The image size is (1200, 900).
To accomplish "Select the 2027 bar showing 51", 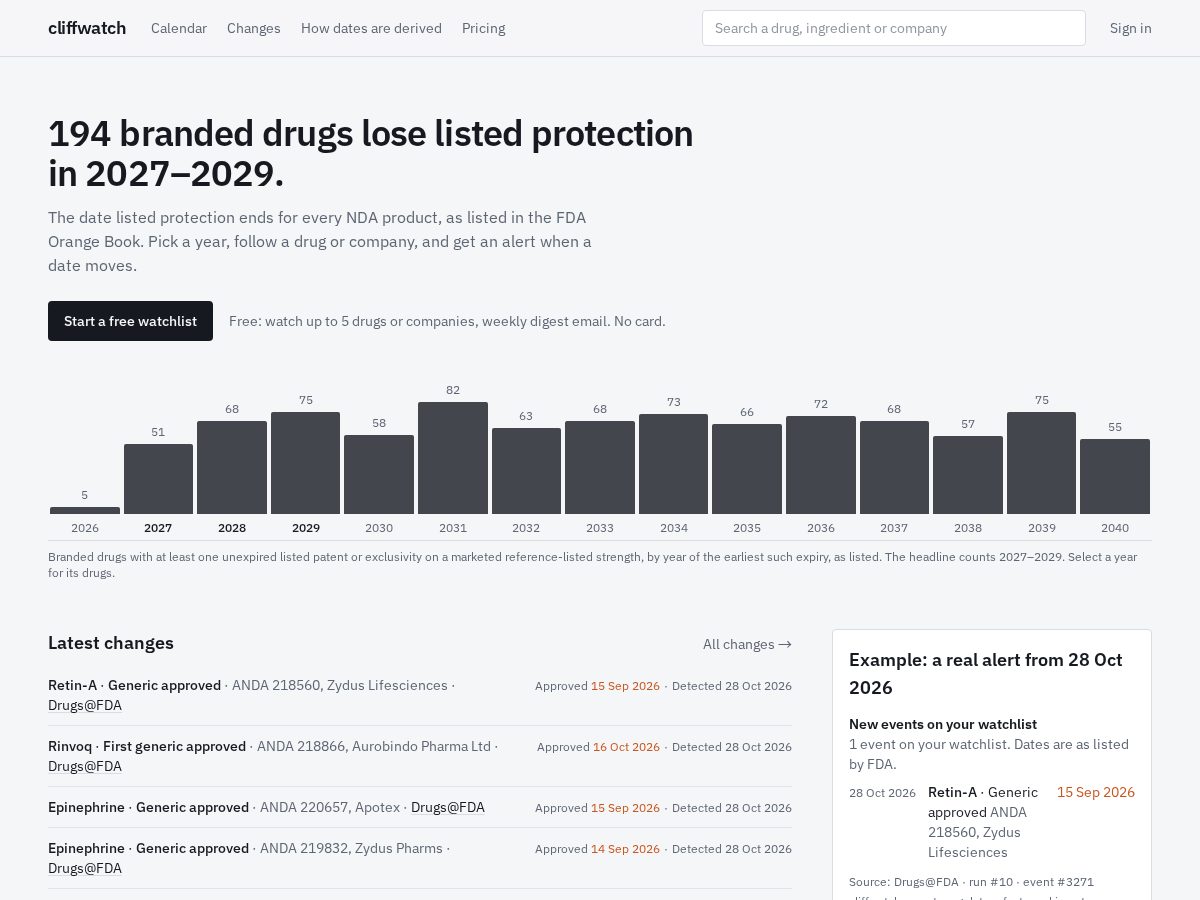I will (158, 479).
